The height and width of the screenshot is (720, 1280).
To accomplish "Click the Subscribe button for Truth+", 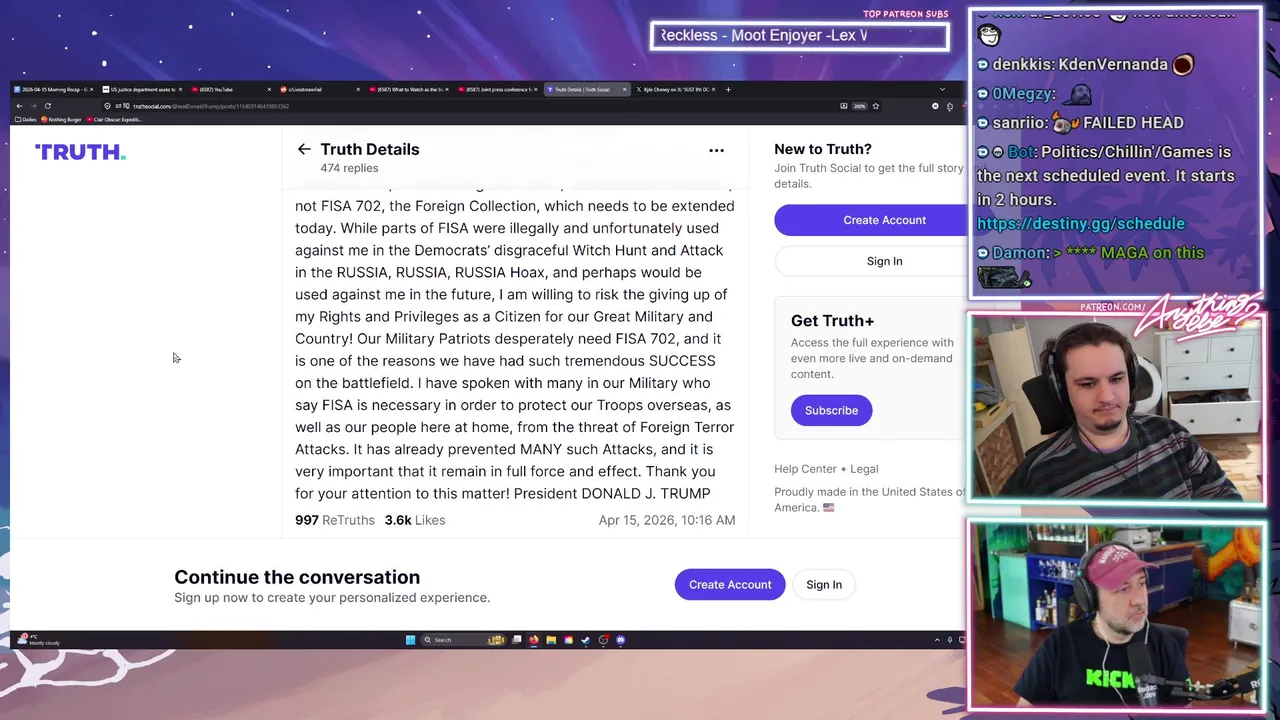I will (x=831, y=410).
